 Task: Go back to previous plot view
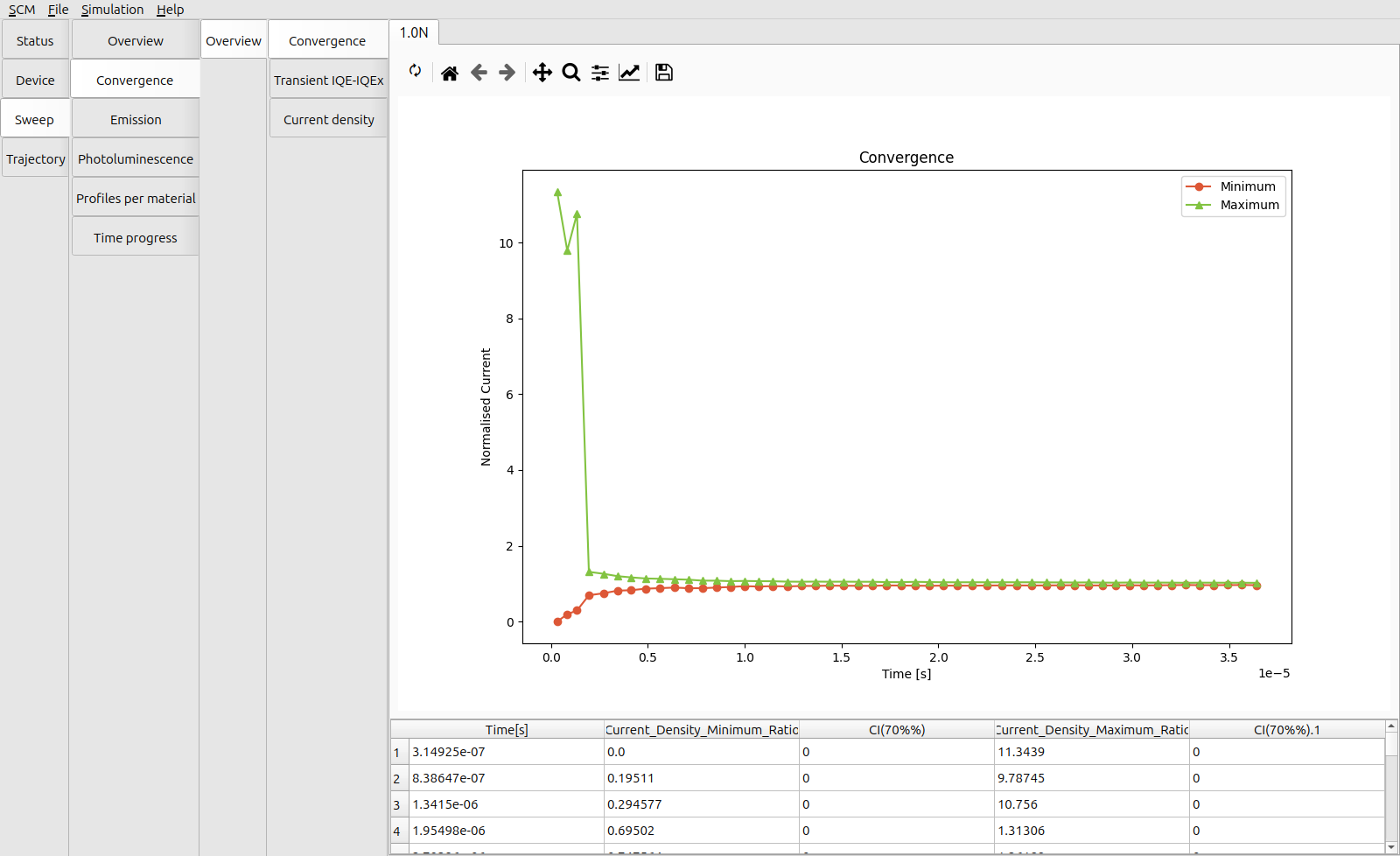[x=479, y=73]
